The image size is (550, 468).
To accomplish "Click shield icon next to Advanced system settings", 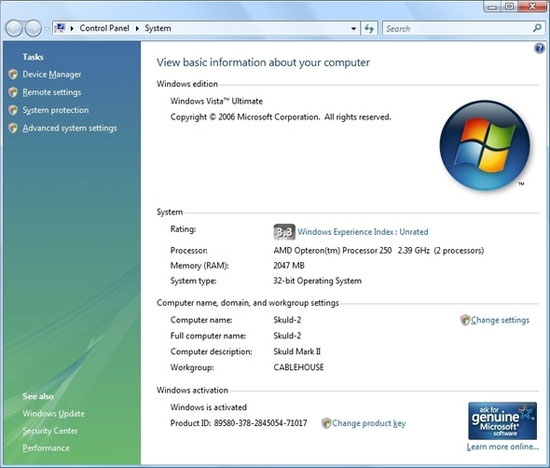I will [x=13, y=128].
